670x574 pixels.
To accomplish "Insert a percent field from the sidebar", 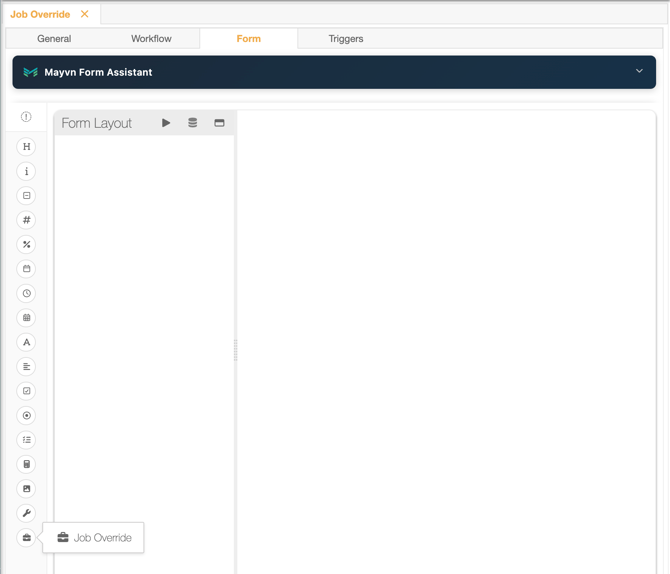I will 26,244.
